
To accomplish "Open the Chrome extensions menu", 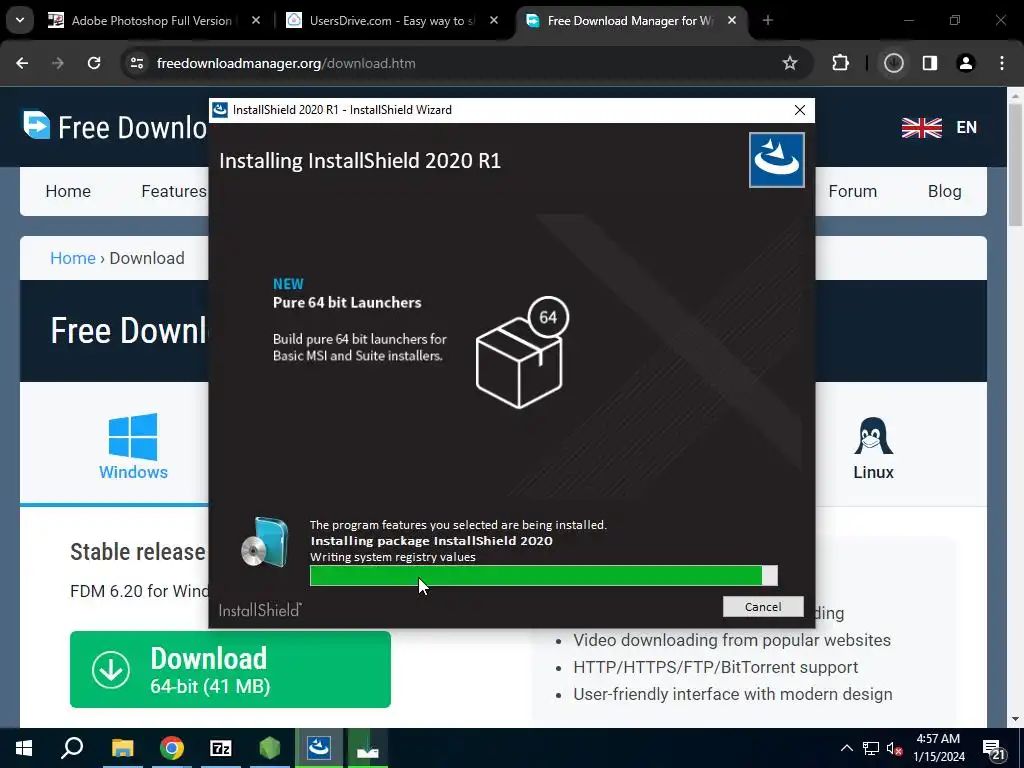I will point(840,63).
